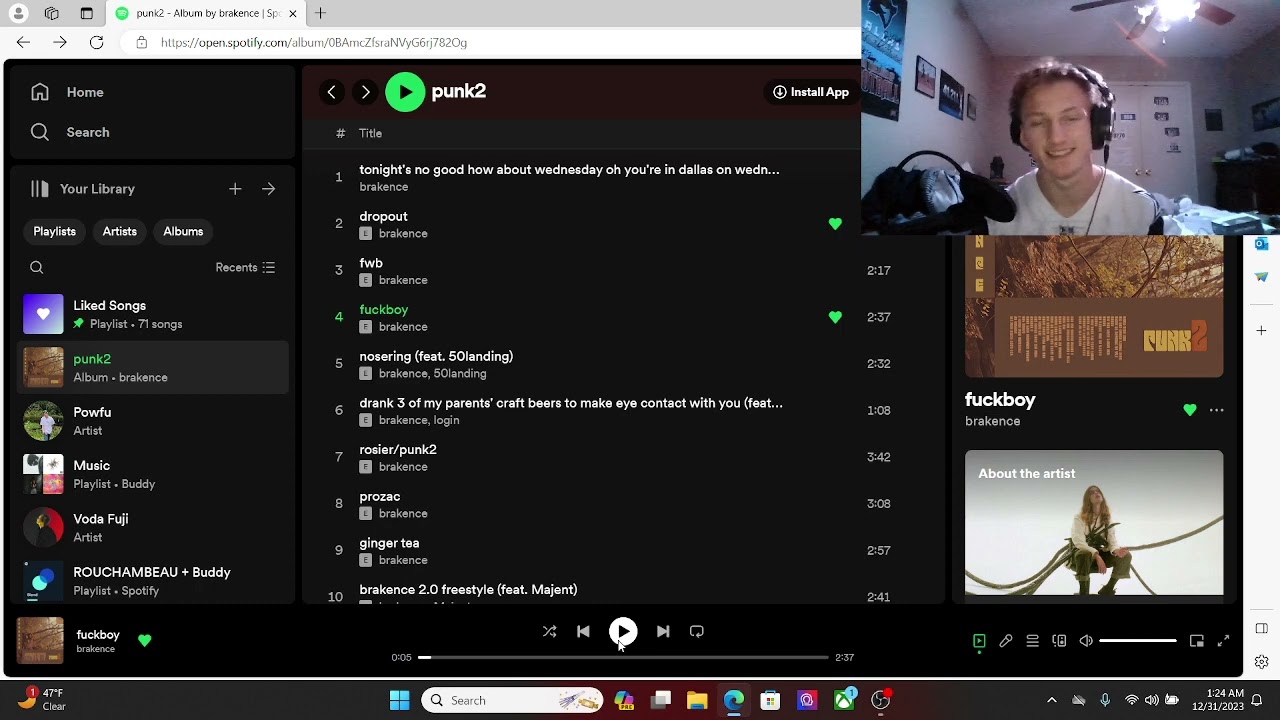This screenshot has height=720, width=1280.
Task: Mute Spotify volume speaker icon
Action: (x=1086, y=641)
